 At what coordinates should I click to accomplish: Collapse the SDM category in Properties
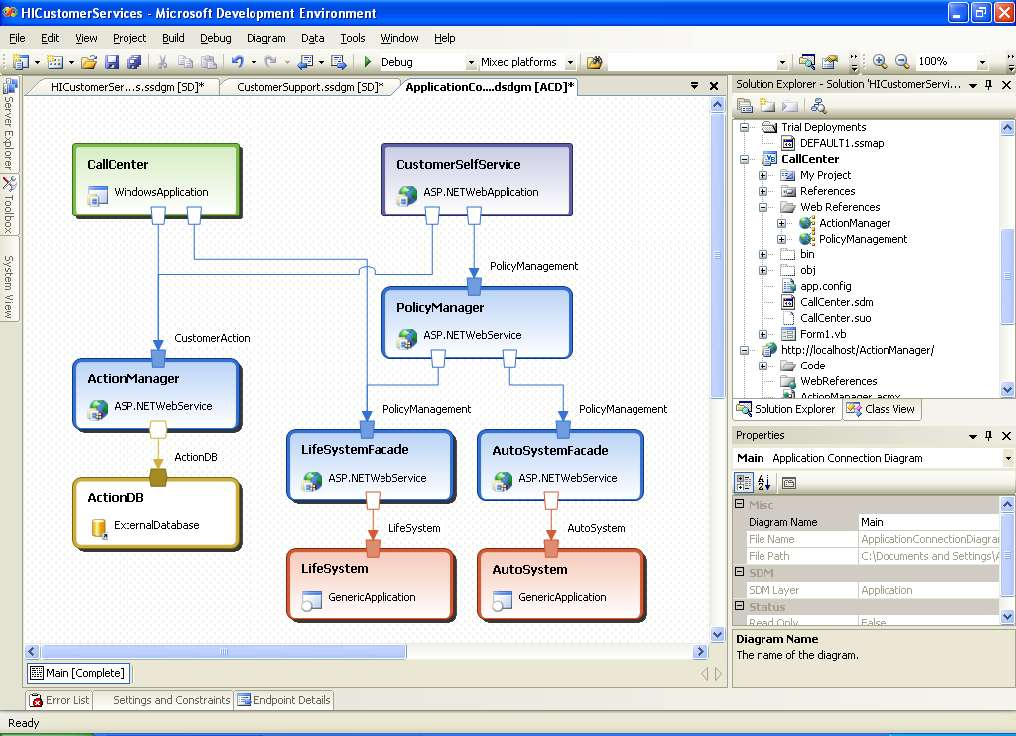click(739, 571)
